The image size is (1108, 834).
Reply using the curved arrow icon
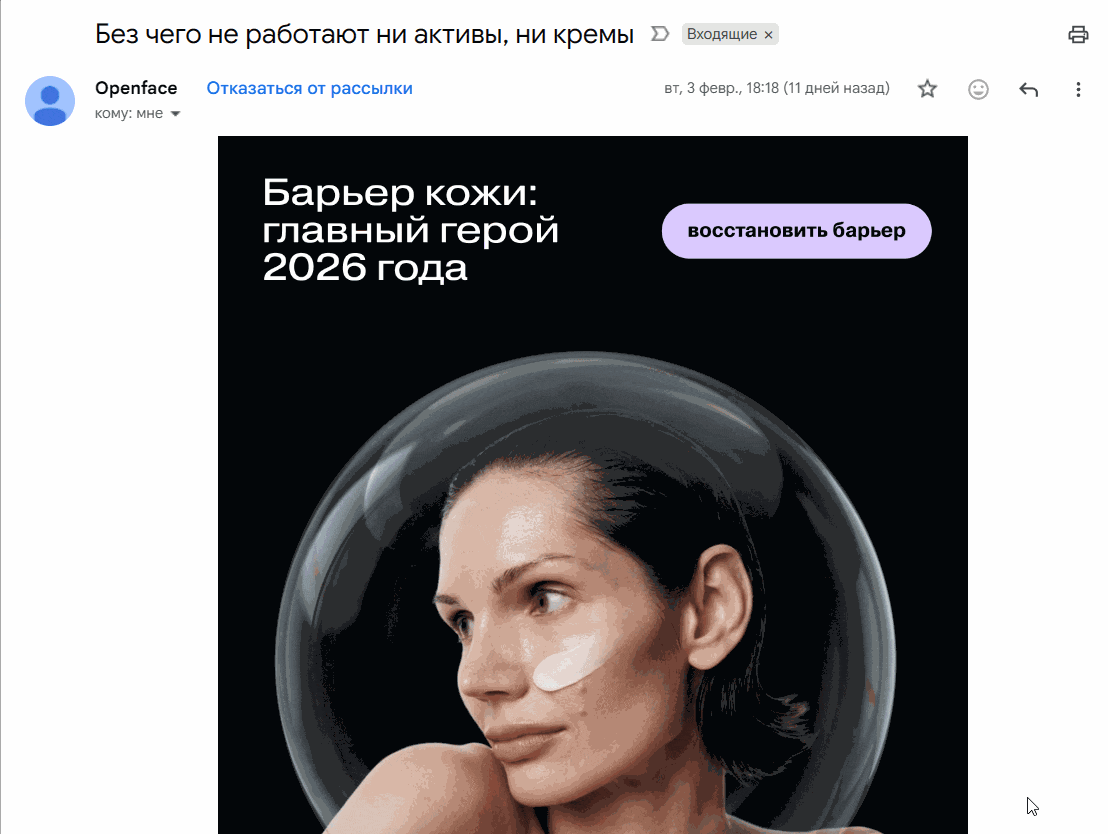[1028, 89]
